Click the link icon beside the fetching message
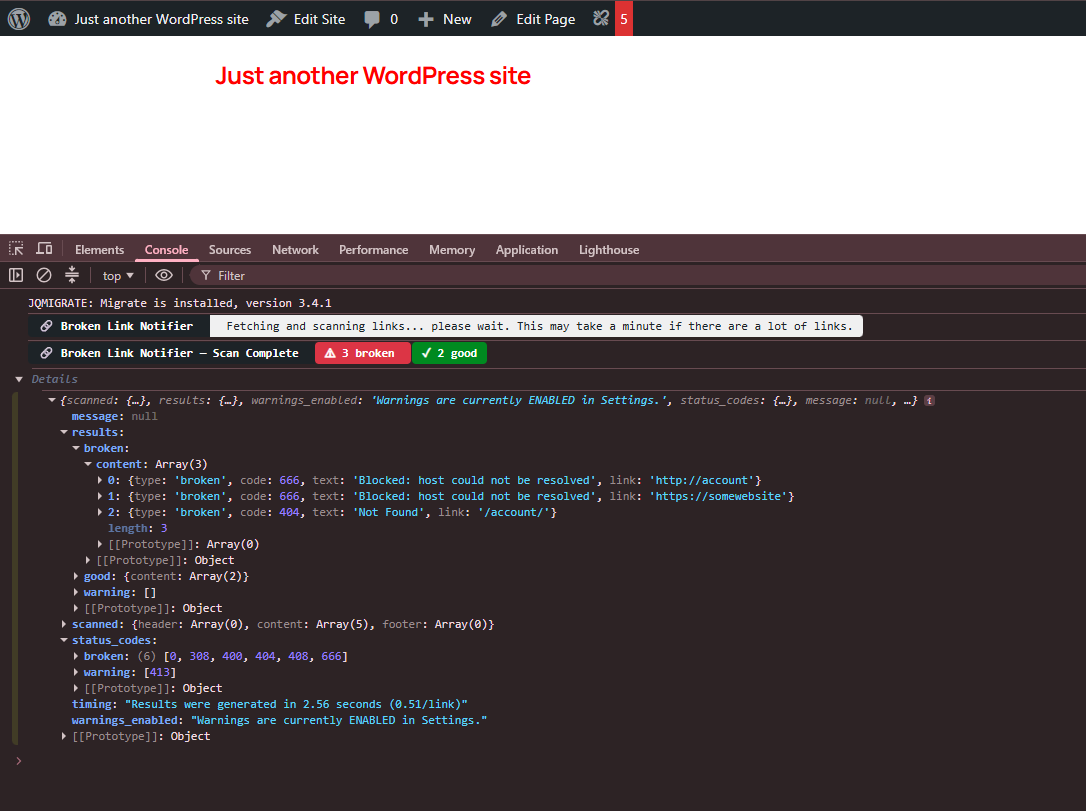This screenshot has height=811, width=1086. coord(46,326)
